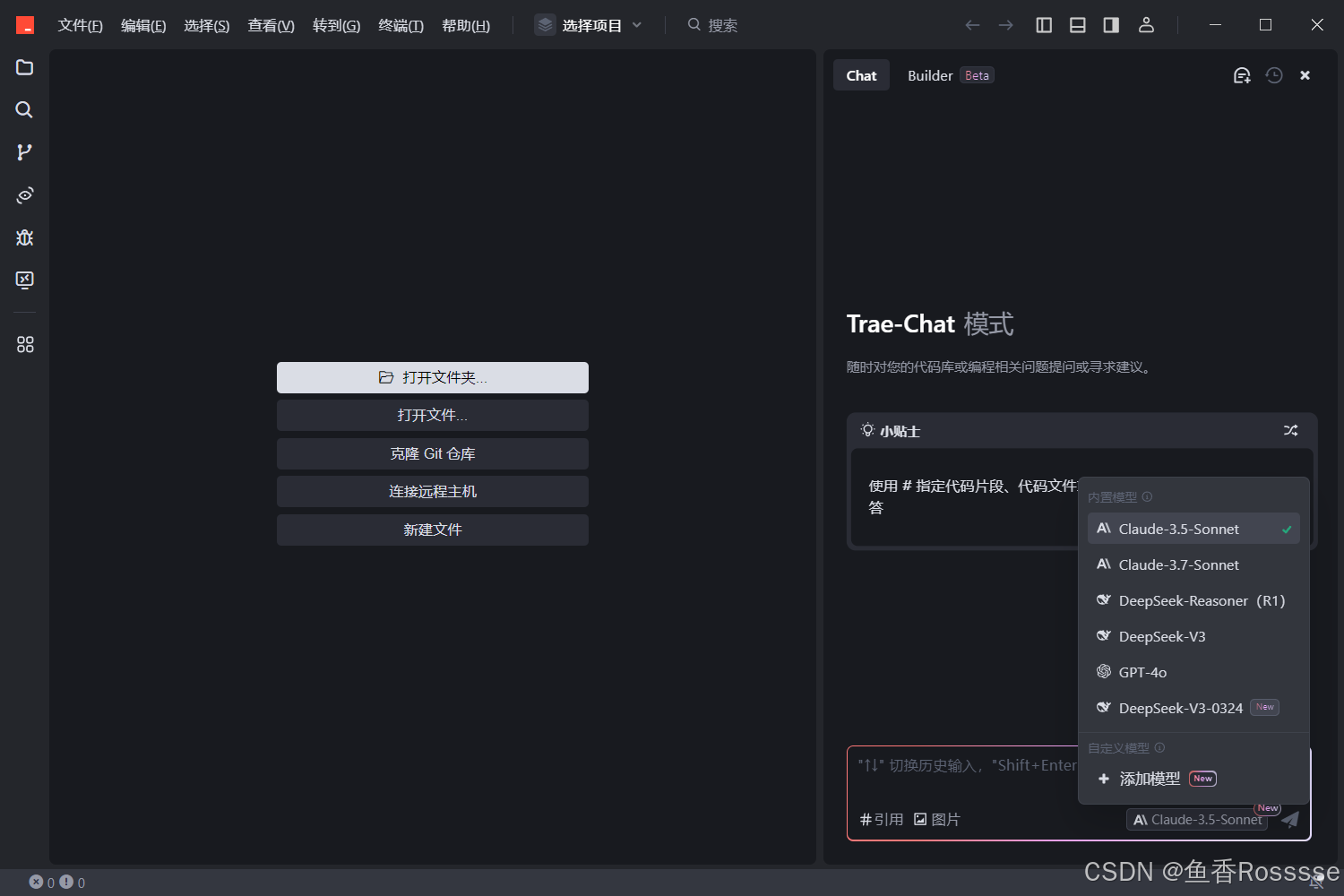
Task: Open the Source Control branch icon
Action: pyautogui.click(x=25, y=152)
